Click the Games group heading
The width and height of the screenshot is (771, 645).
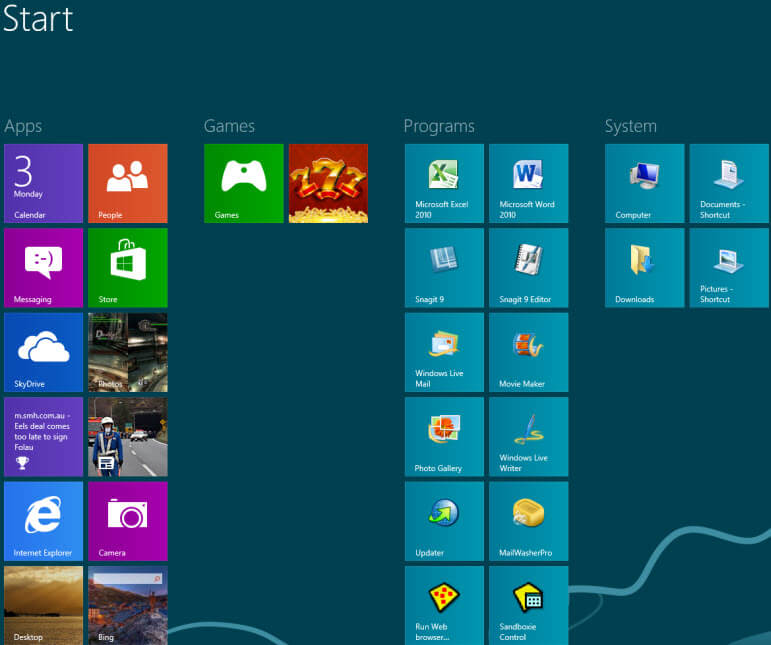229,126
